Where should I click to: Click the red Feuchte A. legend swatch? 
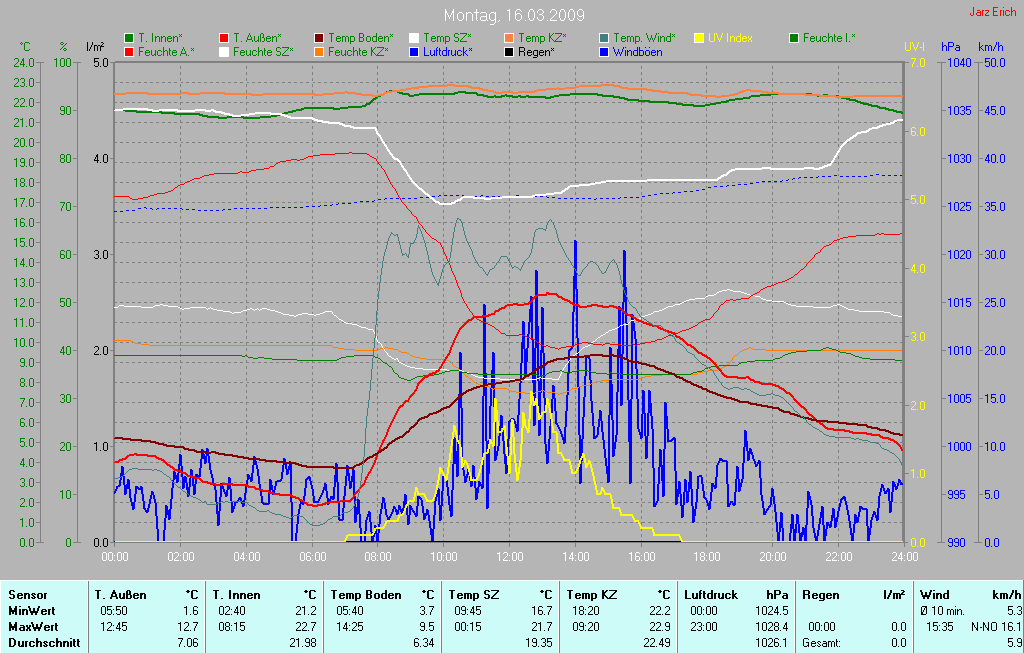tap(129, 52)
